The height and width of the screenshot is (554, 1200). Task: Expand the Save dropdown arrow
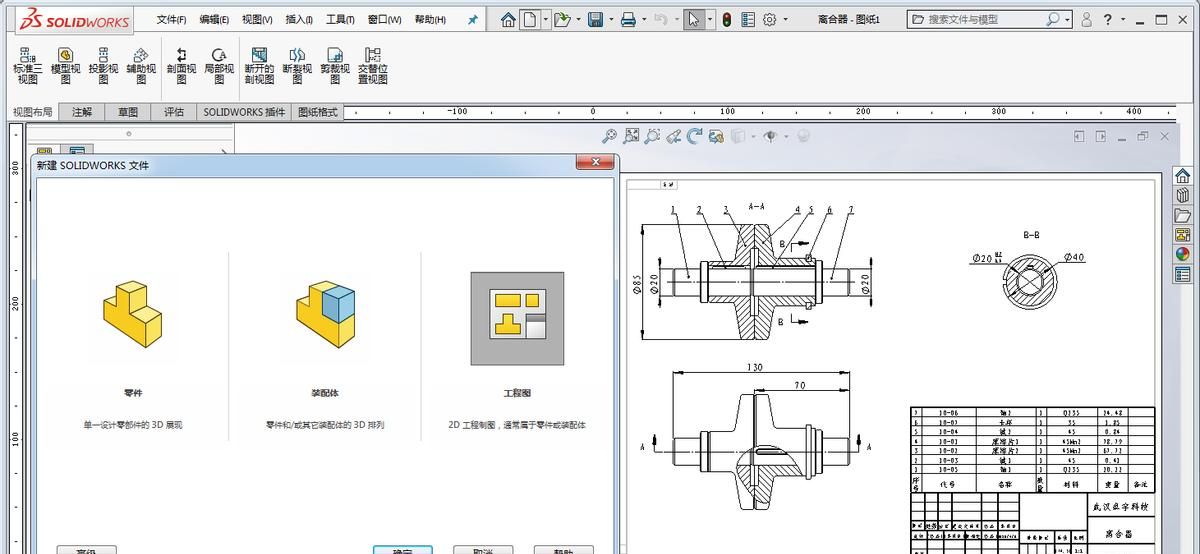(610, 19)
